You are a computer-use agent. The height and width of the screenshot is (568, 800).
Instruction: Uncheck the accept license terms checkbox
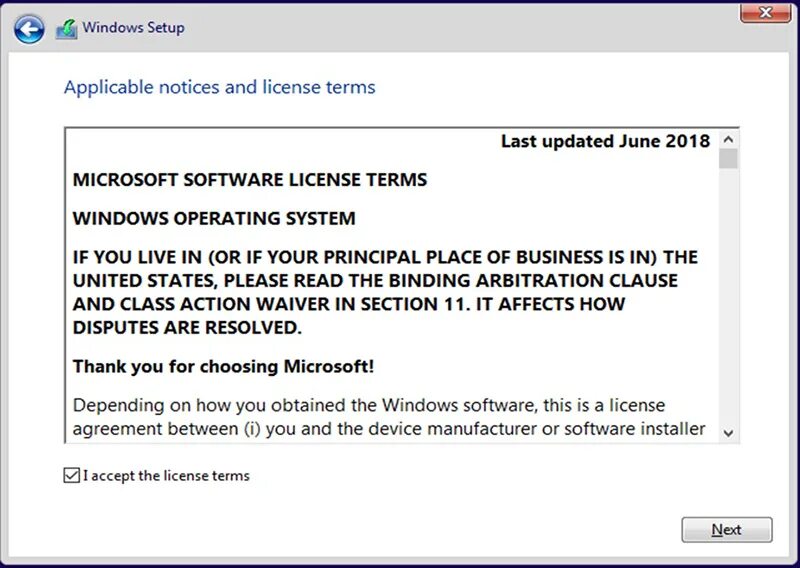coord(71,476)
